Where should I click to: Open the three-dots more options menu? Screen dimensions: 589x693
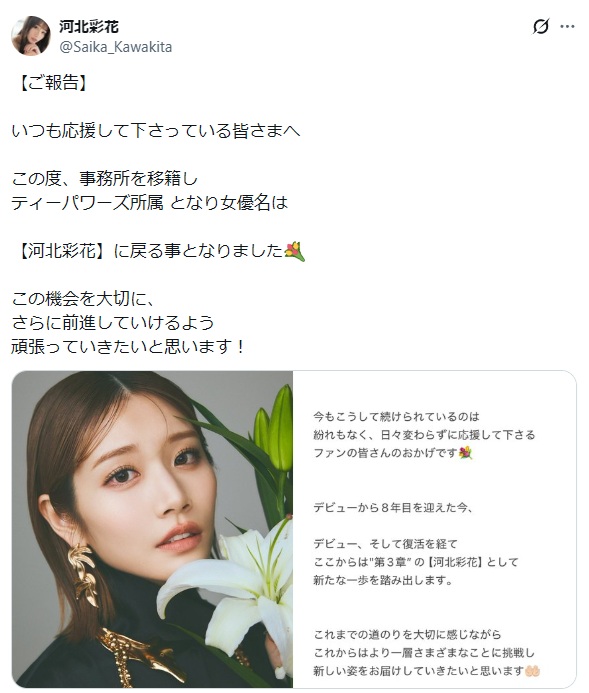click(x=567, y=27)
